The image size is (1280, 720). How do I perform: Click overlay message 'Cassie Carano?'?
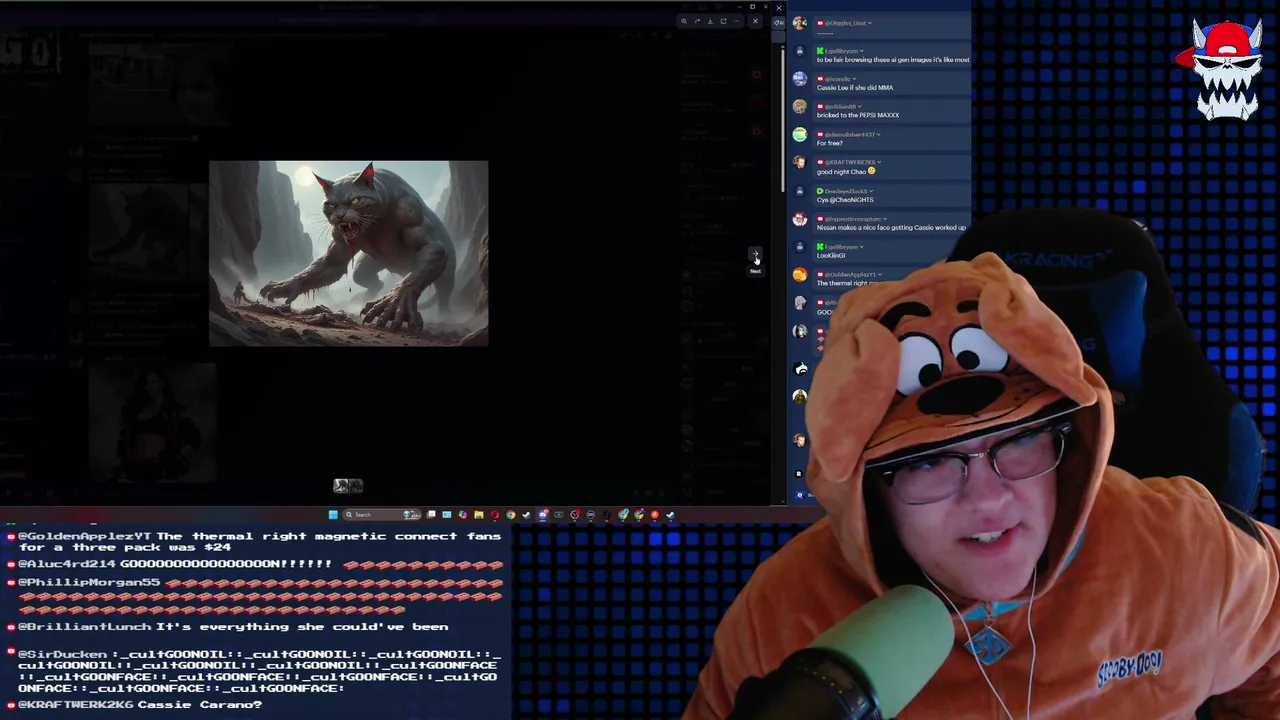click(x=200, y=705)
